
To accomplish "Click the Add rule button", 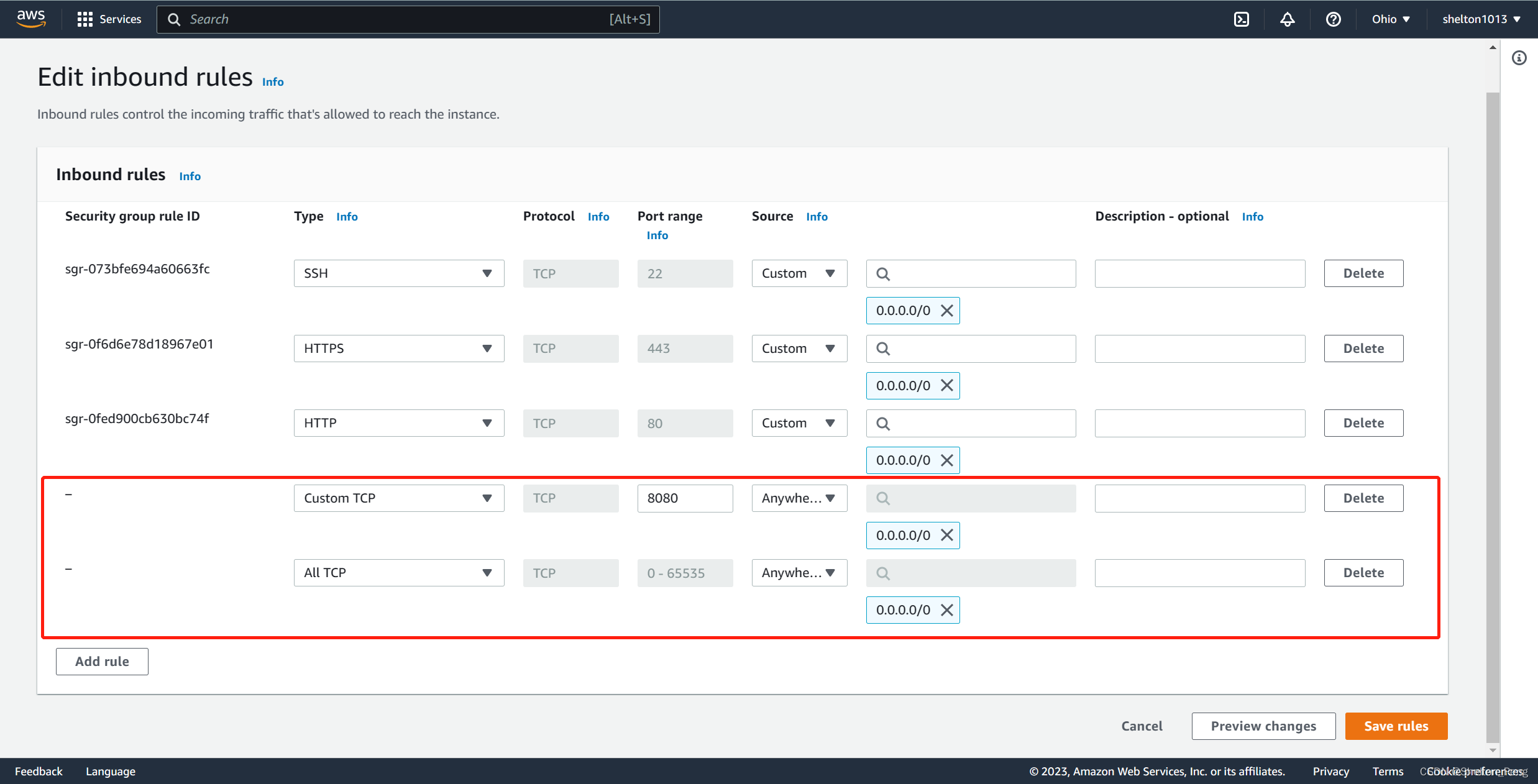I will [102, 662].
